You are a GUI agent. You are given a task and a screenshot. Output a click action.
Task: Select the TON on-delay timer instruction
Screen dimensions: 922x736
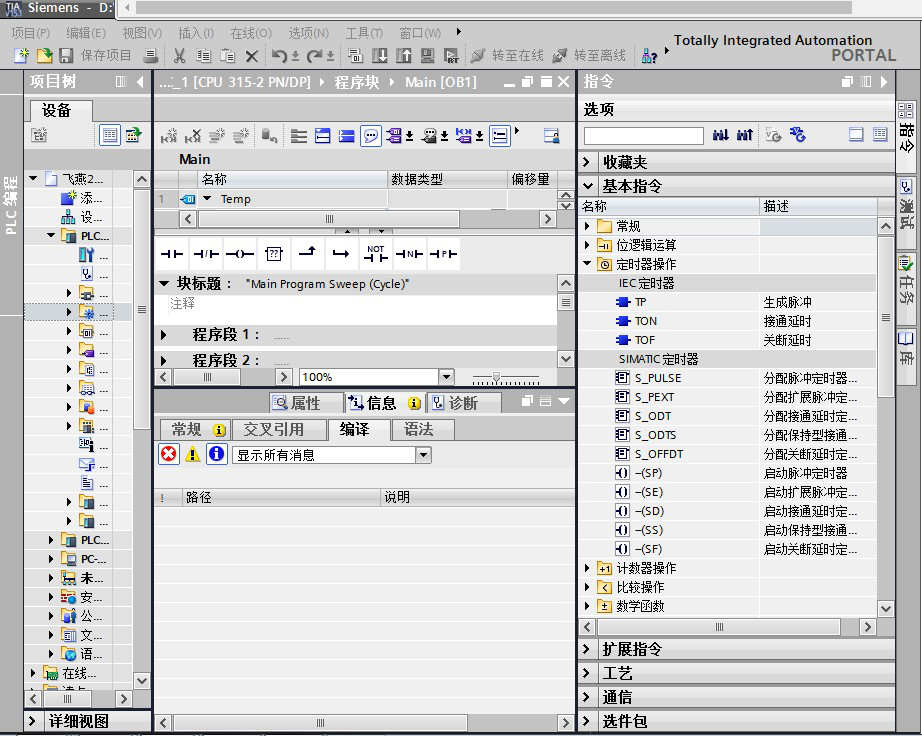pos(646,321)
